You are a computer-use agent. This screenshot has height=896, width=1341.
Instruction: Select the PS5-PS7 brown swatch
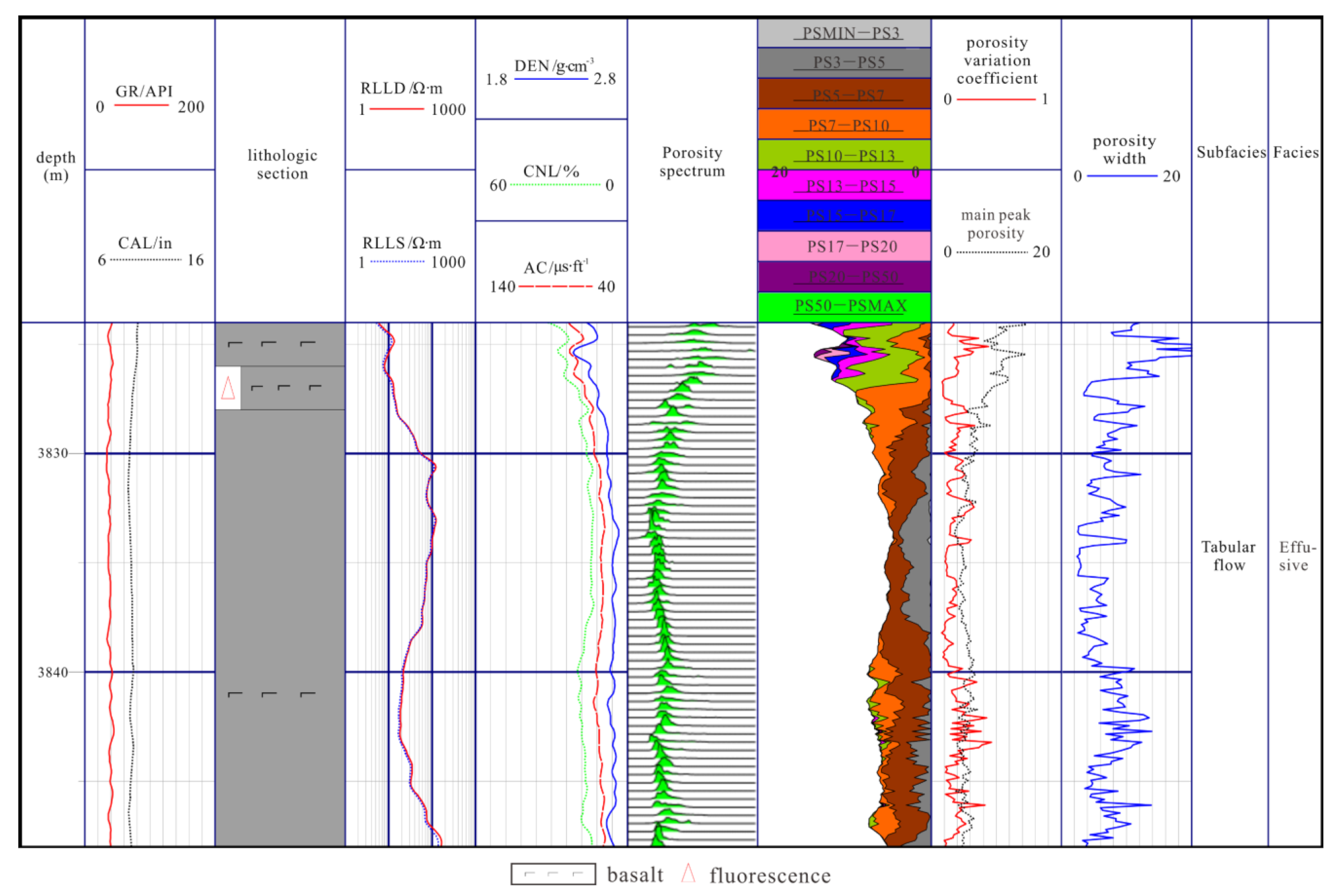(844, 93)
